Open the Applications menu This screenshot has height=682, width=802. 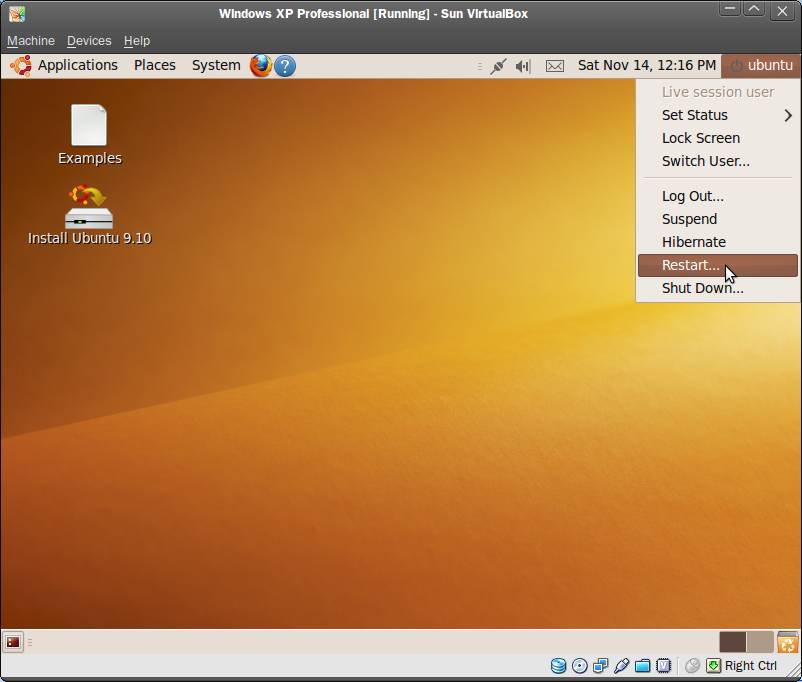click(x=78, y=65)
